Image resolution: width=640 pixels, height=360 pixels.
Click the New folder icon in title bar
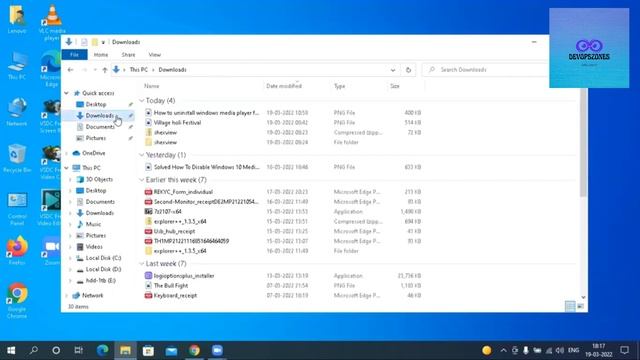pos(95,42)
